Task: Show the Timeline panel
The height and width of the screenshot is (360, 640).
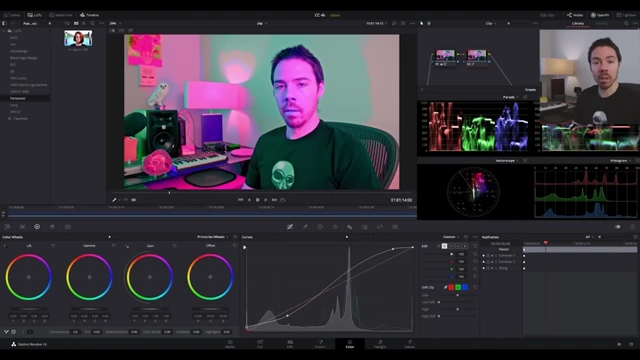Action: (x=89, y=15)
